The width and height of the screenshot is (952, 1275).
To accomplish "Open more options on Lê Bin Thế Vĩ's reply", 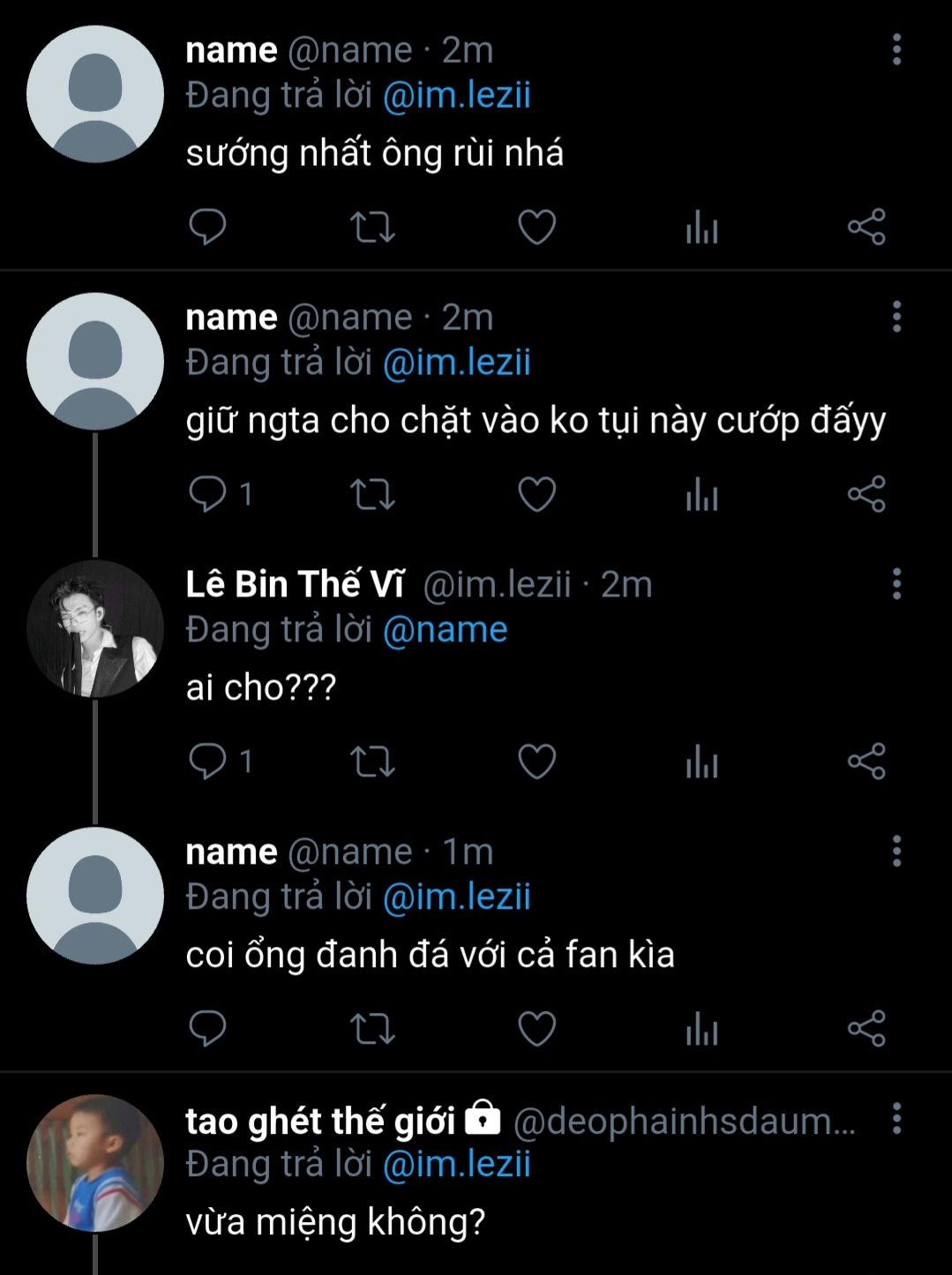I will coord(896,584).
